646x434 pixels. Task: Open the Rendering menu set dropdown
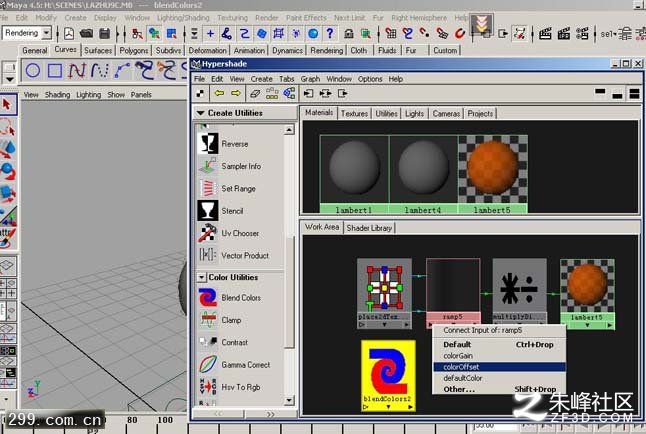[47, 33]
